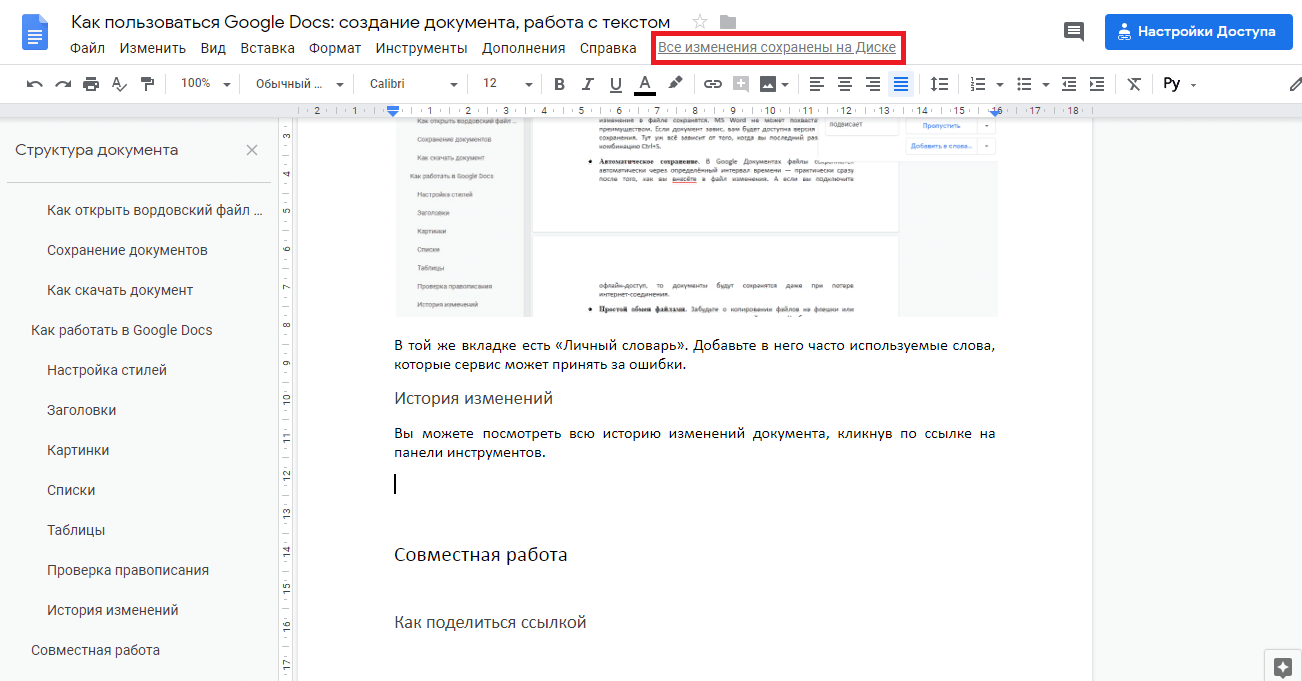1302x681 pixels.
Task: Toggle bold text formatting
Action: 559,84
